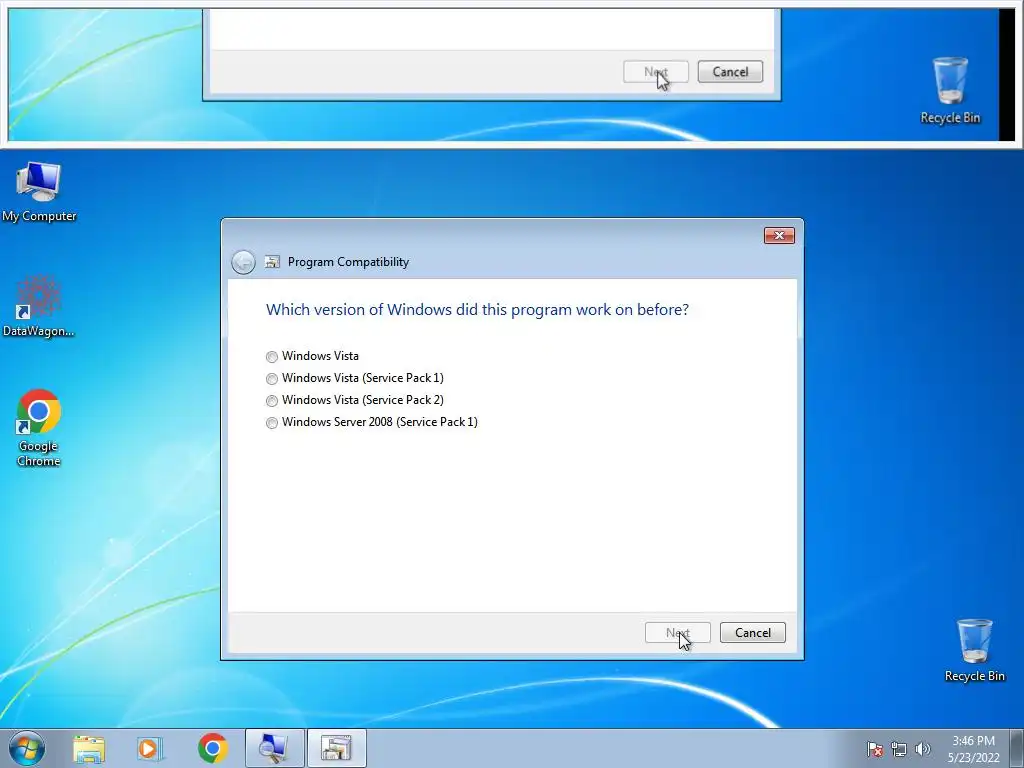Click the 'Which version of Windows' heading

(477, 310)
